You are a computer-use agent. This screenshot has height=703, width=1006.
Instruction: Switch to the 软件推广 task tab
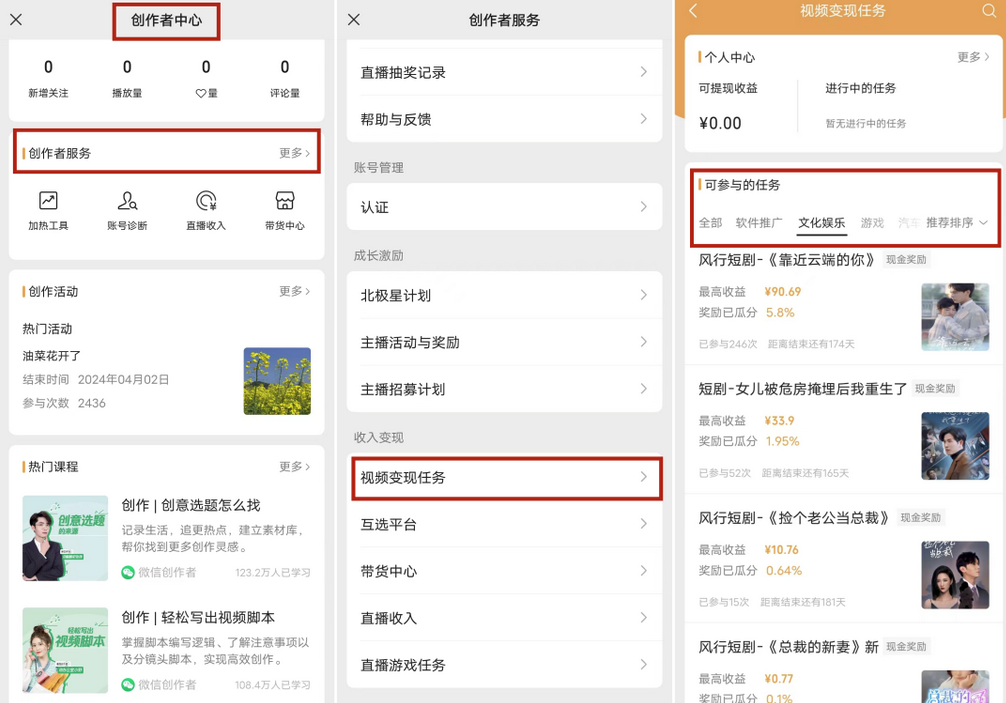[x=759, y=222]
